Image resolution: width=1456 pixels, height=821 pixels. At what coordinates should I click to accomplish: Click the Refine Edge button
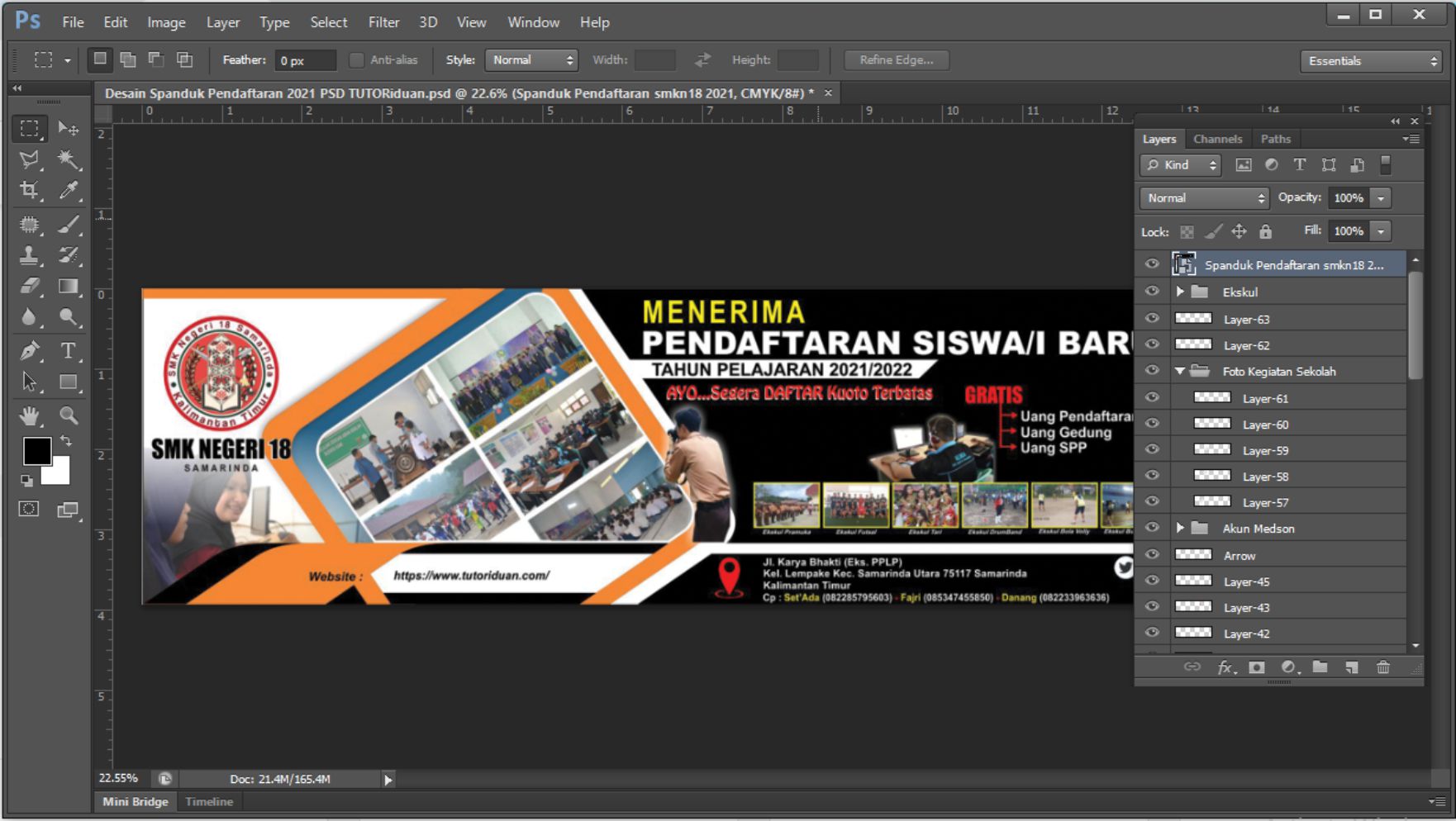coord(896,59)
